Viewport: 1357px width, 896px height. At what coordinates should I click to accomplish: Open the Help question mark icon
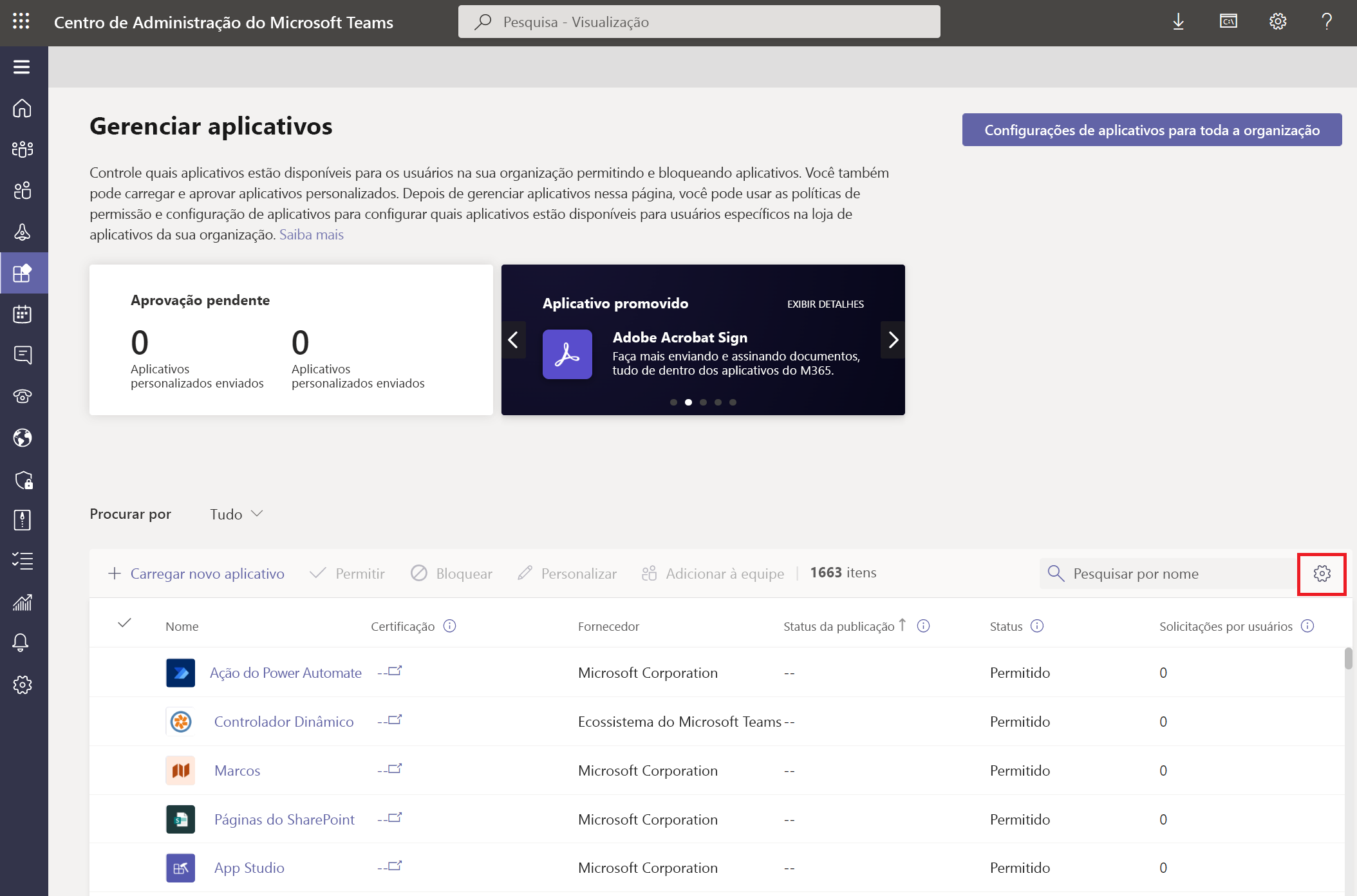point(1327,21)
